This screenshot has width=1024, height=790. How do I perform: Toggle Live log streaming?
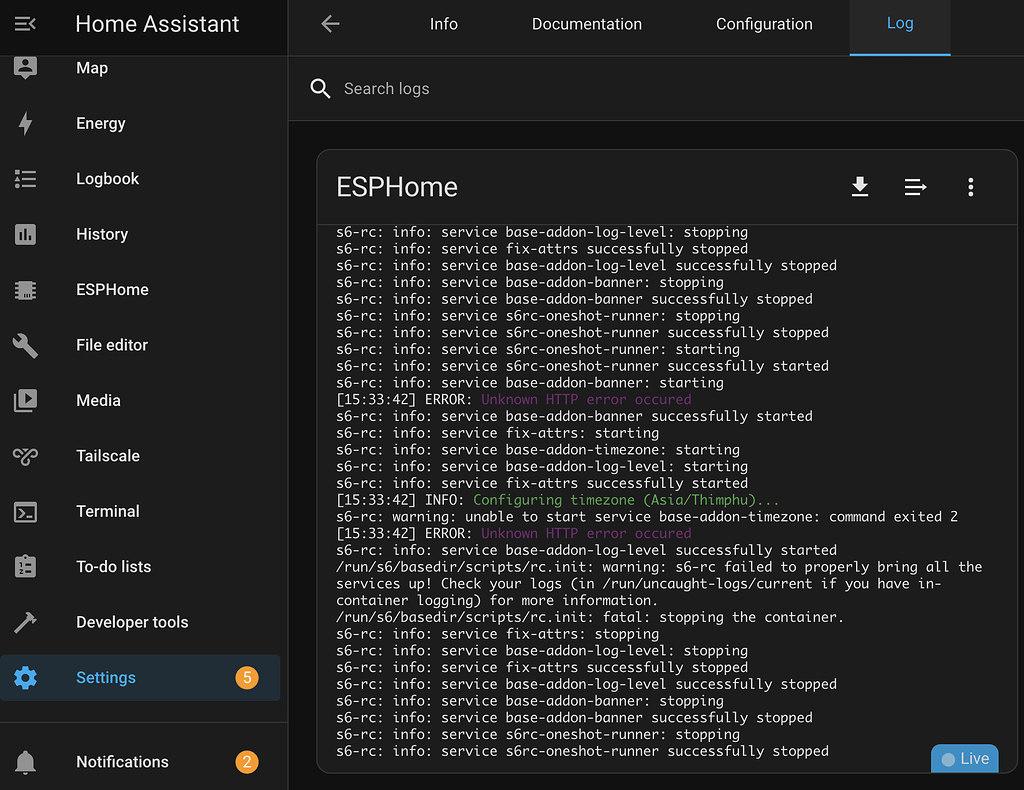pyautogui.click(x=964, y=758)
